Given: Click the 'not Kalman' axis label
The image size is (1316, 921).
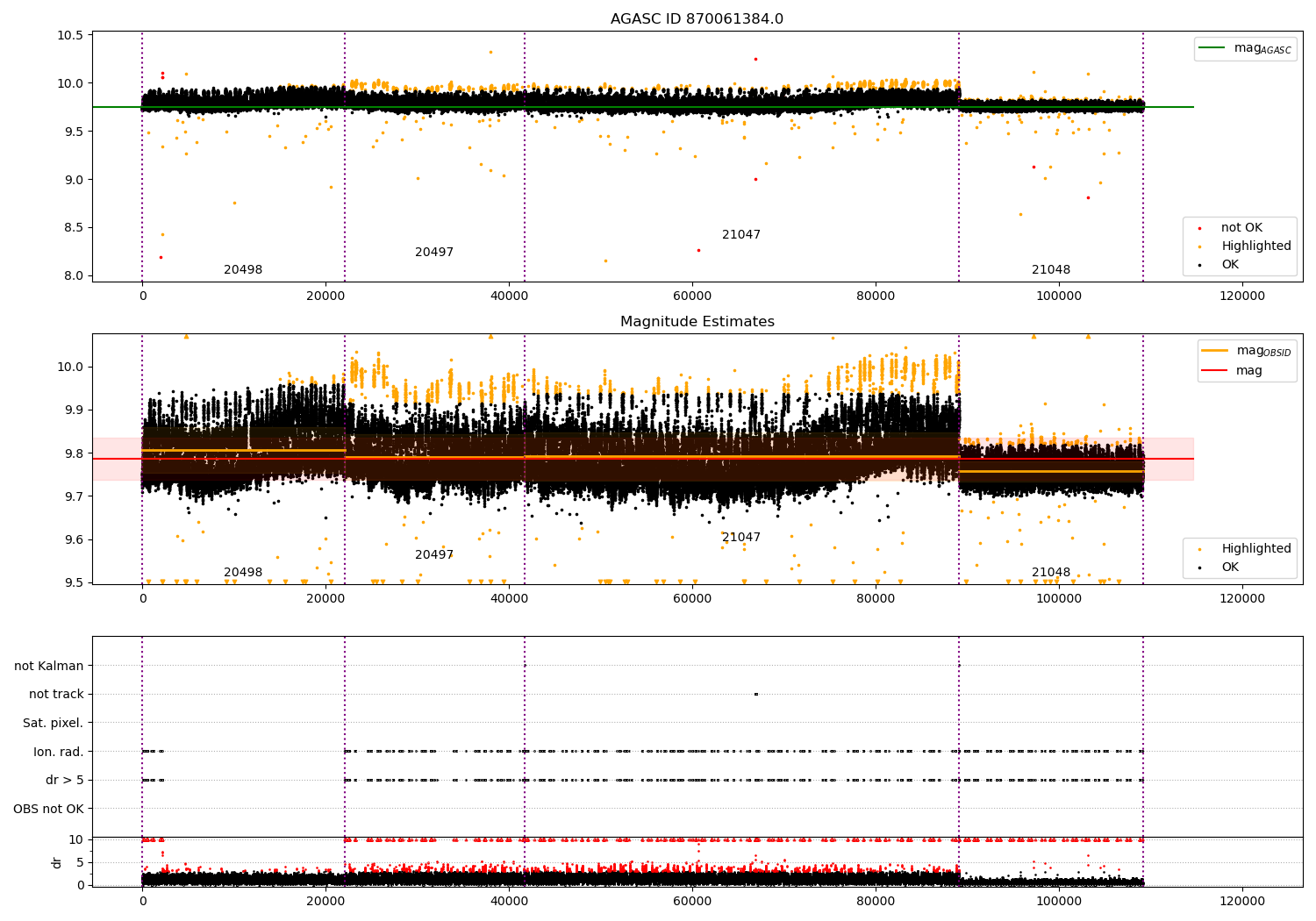Looking at the screenshot, I should click(49, 666).
